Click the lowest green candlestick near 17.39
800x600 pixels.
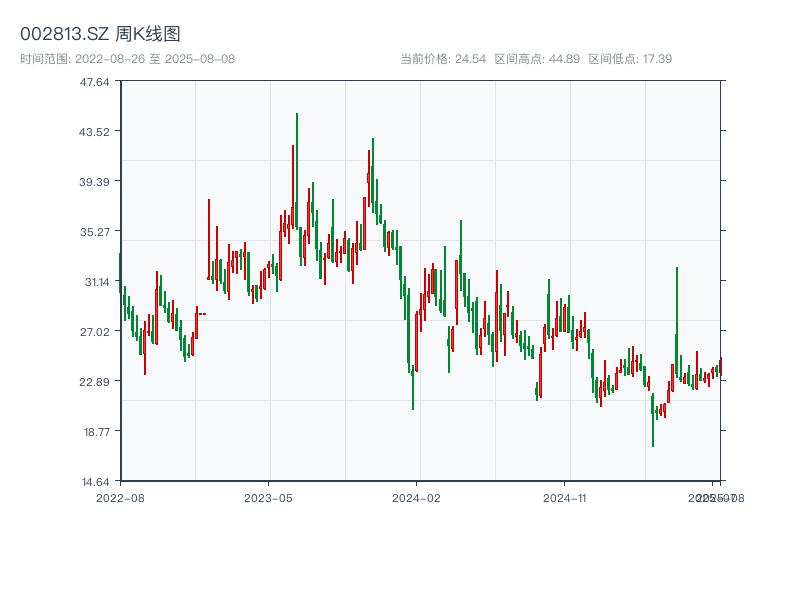(653, 420)
